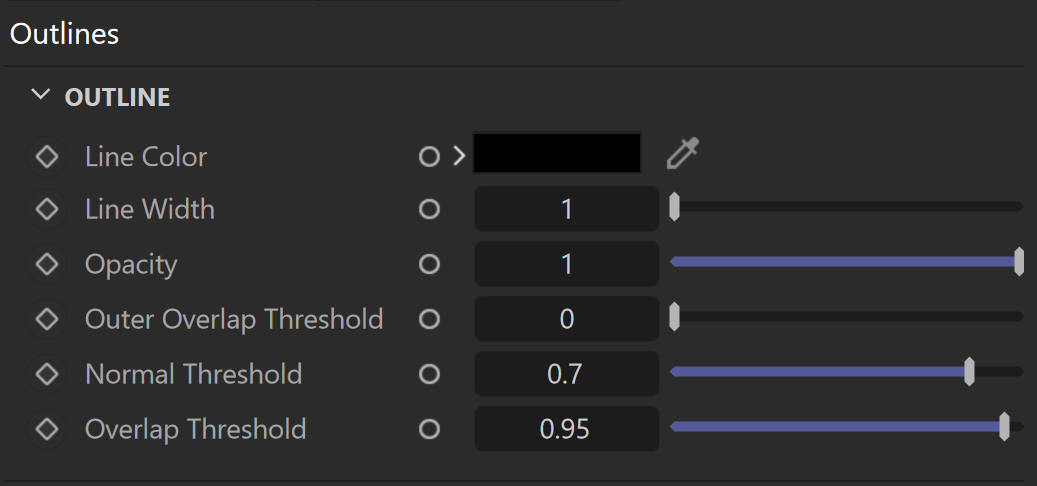Toggle the circle indicator next to Line Color
The height and width of the screenshot is (486, 1037).
429,157
